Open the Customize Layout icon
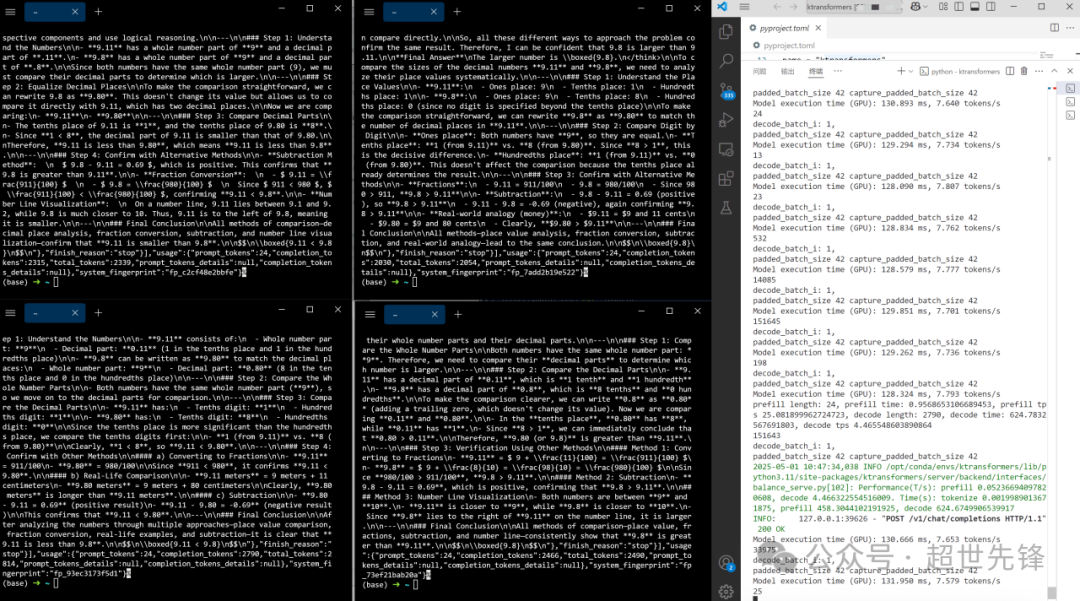Image resolution: width=1080 pixels, height=601 pixels. click(x=943, y=7)
